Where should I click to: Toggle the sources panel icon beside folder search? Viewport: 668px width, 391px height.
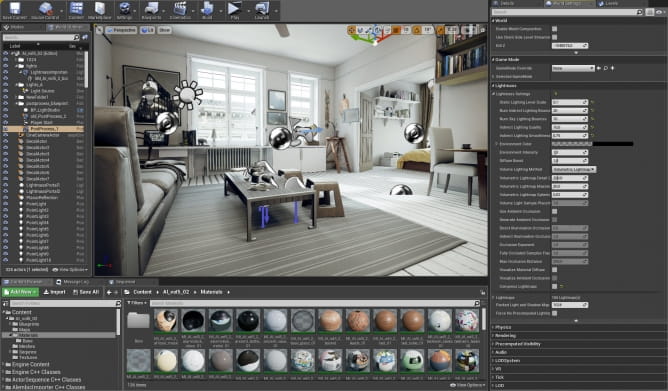coord(6,303)
